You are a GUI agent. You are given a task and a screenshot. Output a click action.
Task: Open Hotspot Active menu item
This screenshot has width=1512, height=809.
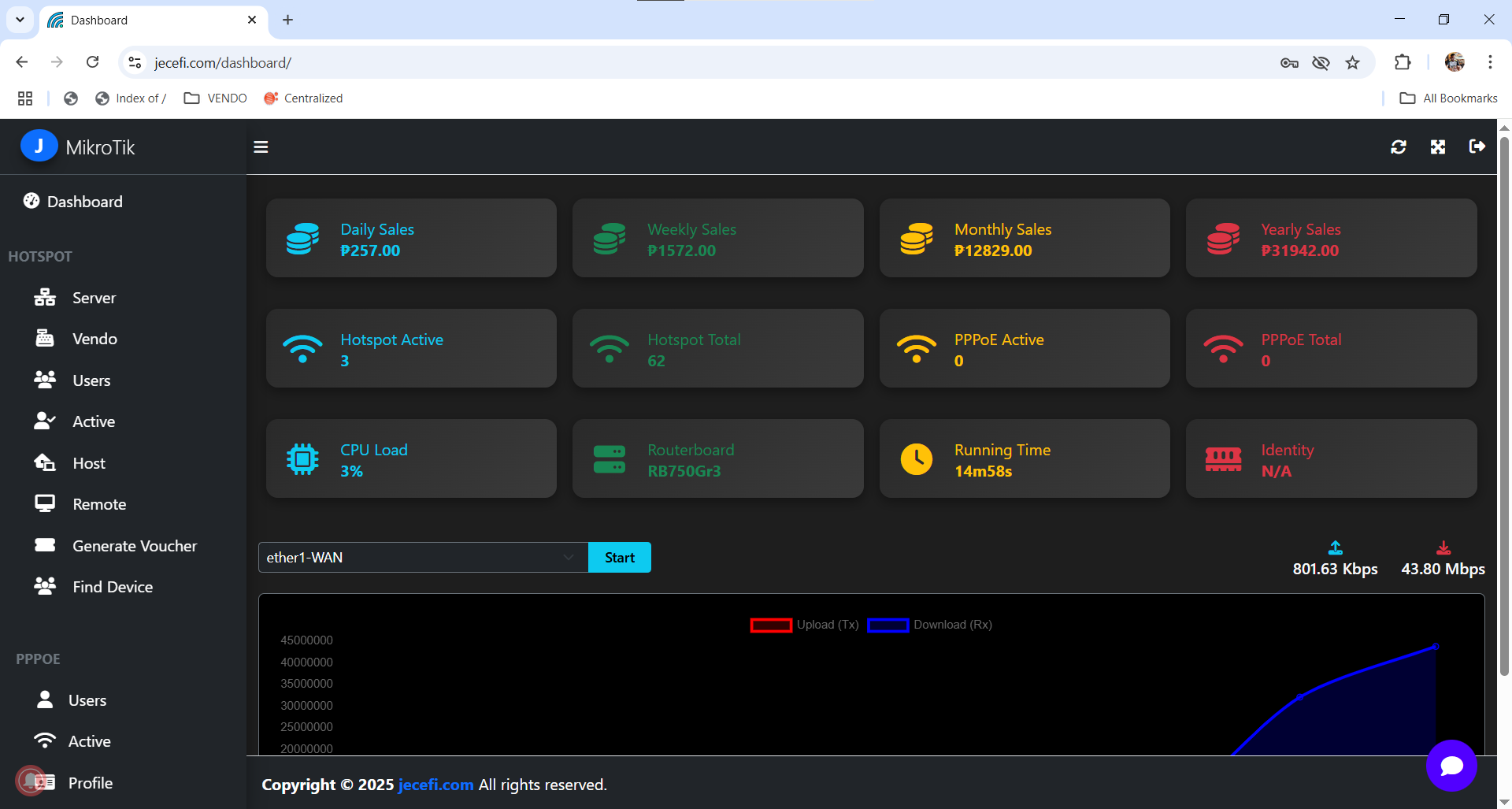tap(75, 421)
